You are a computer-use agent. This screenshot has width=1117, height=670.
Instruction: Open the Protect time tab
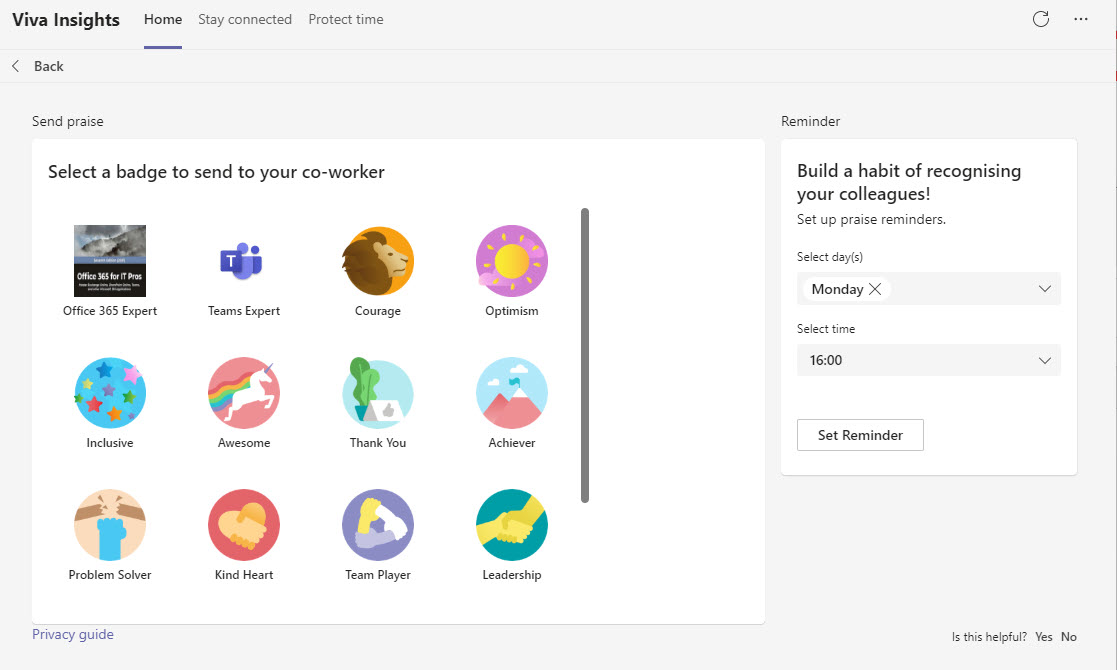(346, 19)
